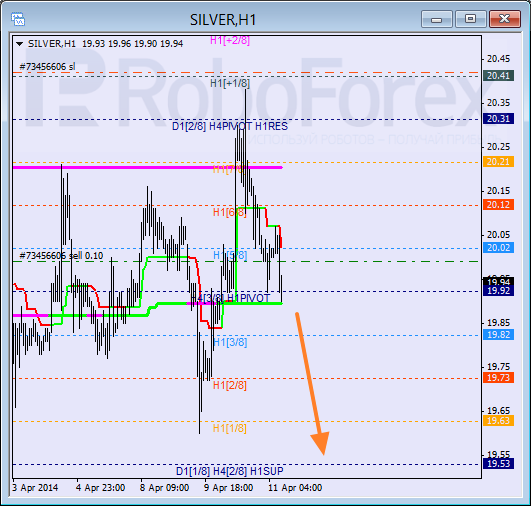Select the D1[2/8] H4PIVOT H1RES label

(230, 126)
